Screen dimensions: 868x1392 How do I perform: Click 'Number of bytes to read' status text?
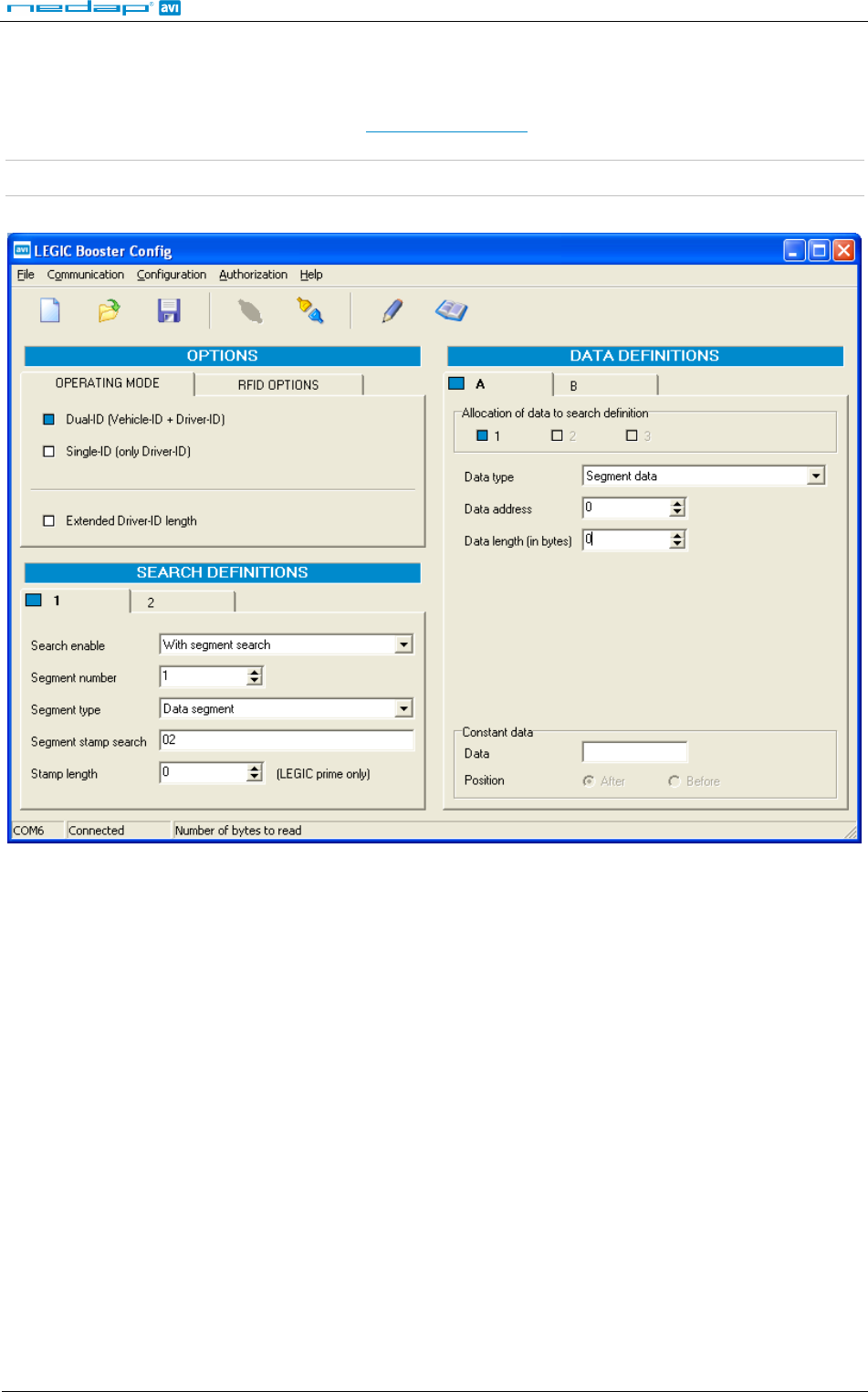(x=238, y=831)
